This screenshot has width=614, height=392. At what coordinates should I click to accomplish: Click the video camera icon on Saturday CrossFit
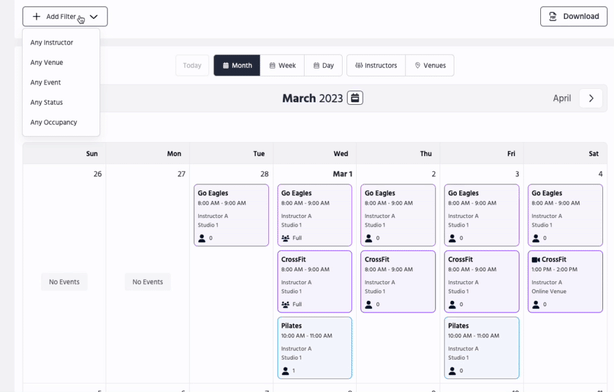click(x=536, y=260)
